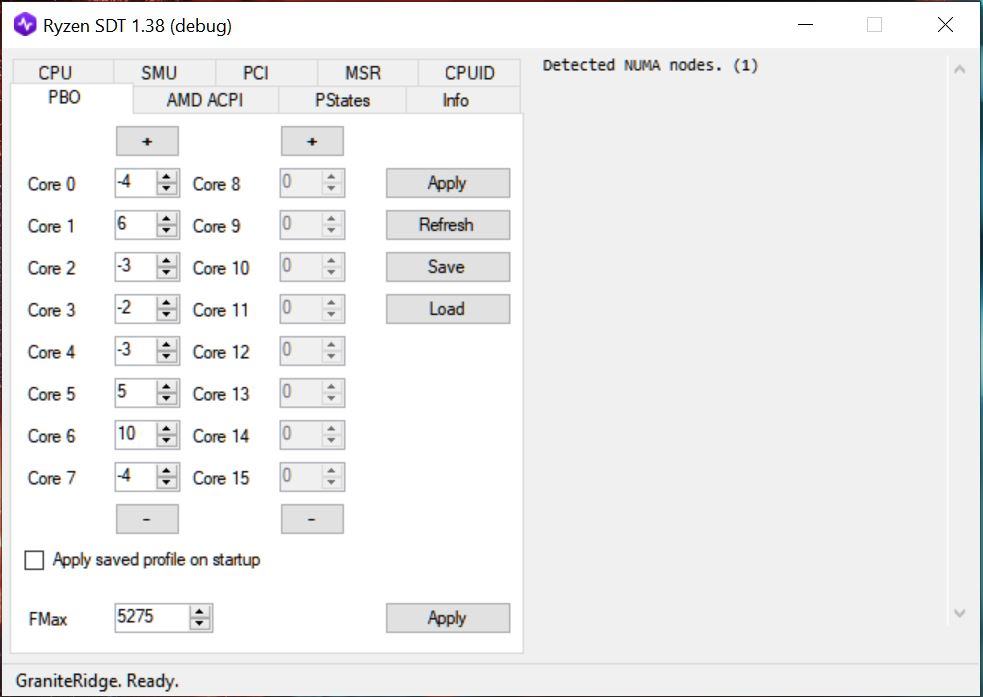Open the CPUID tab

470,73
